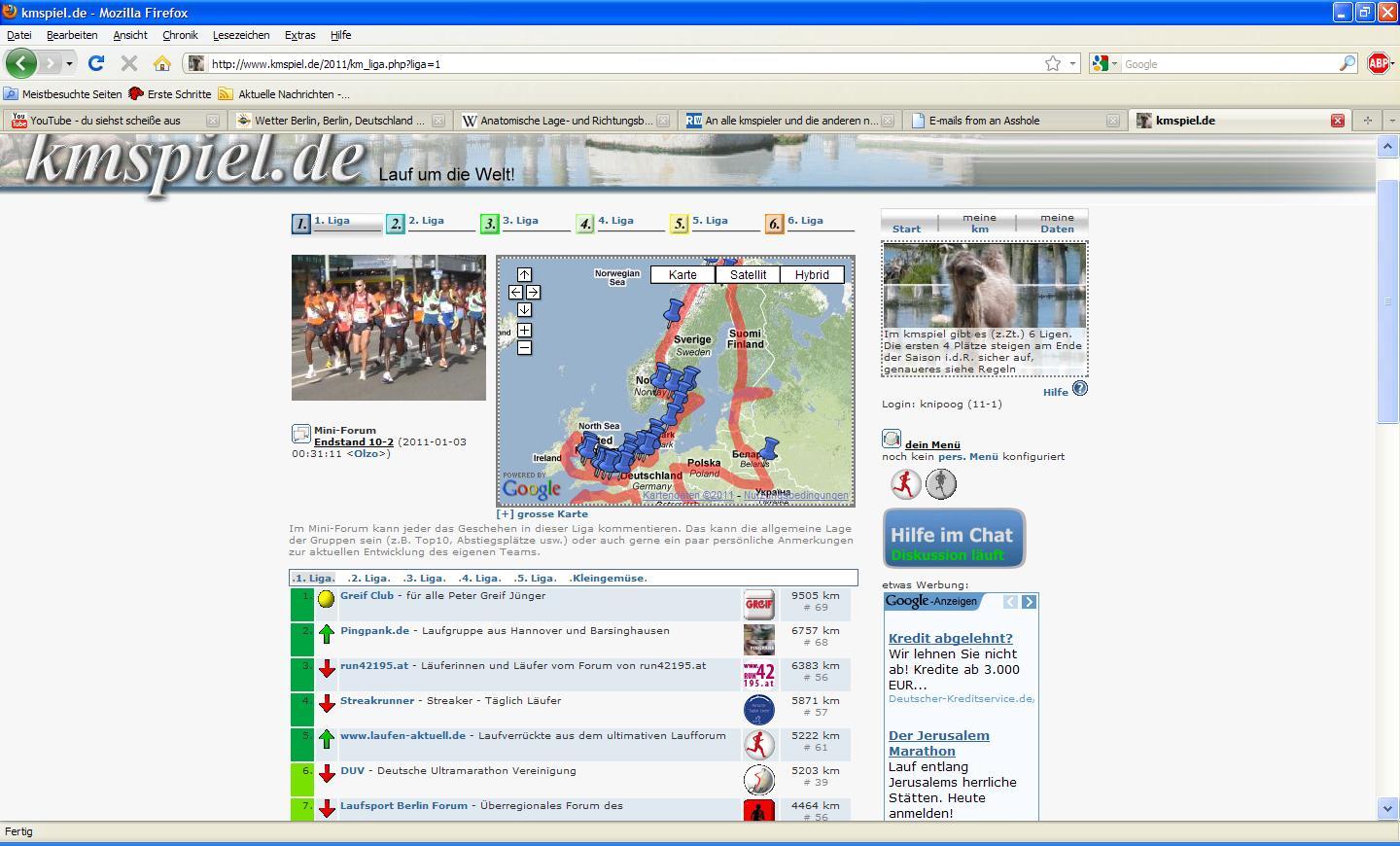The height and width of the screenshot is (846, 1400).
Task: Show the next Google ad
Action: point(1029,602)
